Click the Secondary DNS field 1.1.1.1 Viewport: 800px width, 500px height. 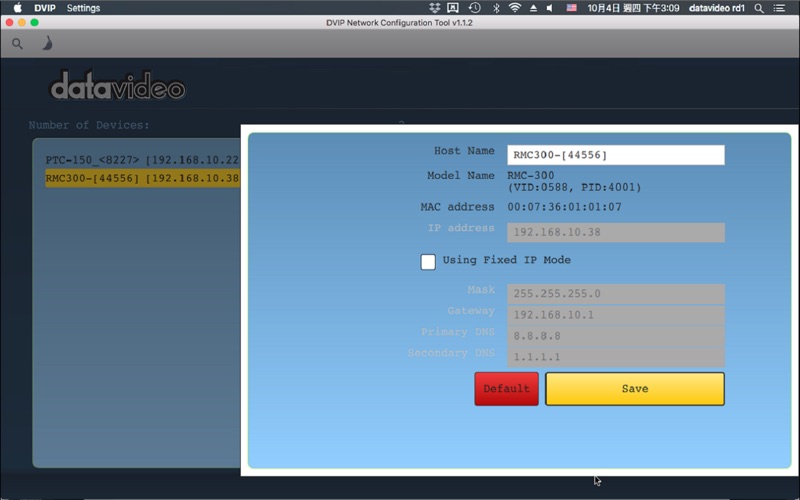pos(615,357)
